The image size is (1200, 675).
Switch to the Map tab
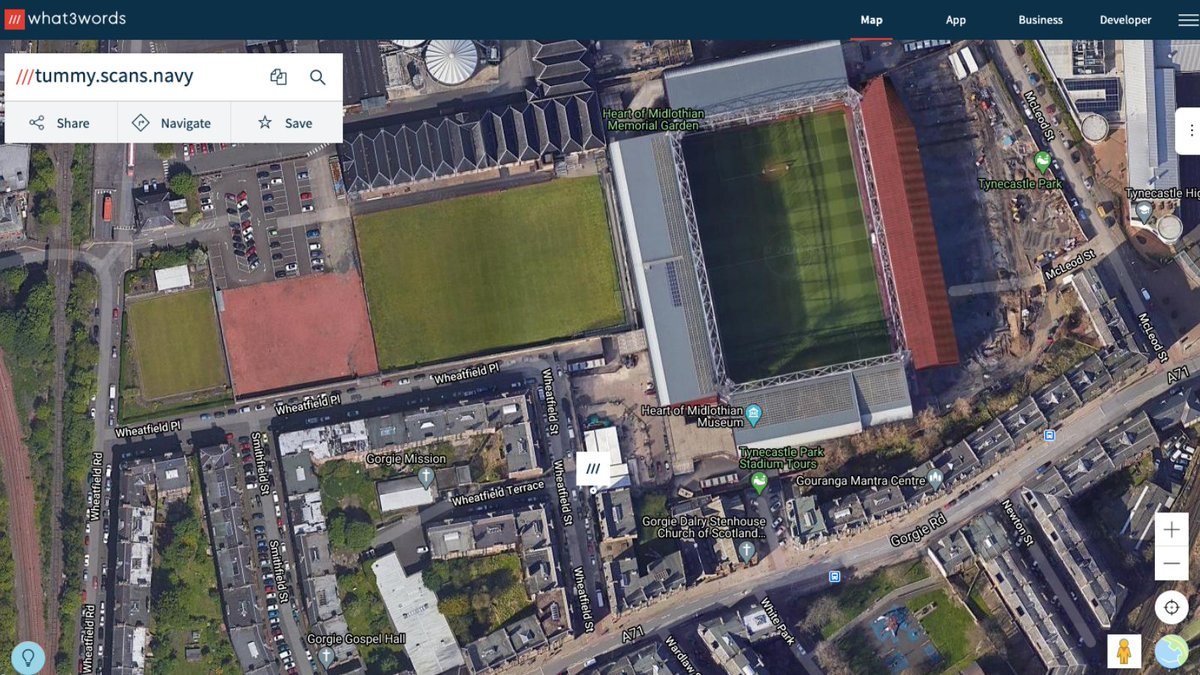[x=871, y=20]
